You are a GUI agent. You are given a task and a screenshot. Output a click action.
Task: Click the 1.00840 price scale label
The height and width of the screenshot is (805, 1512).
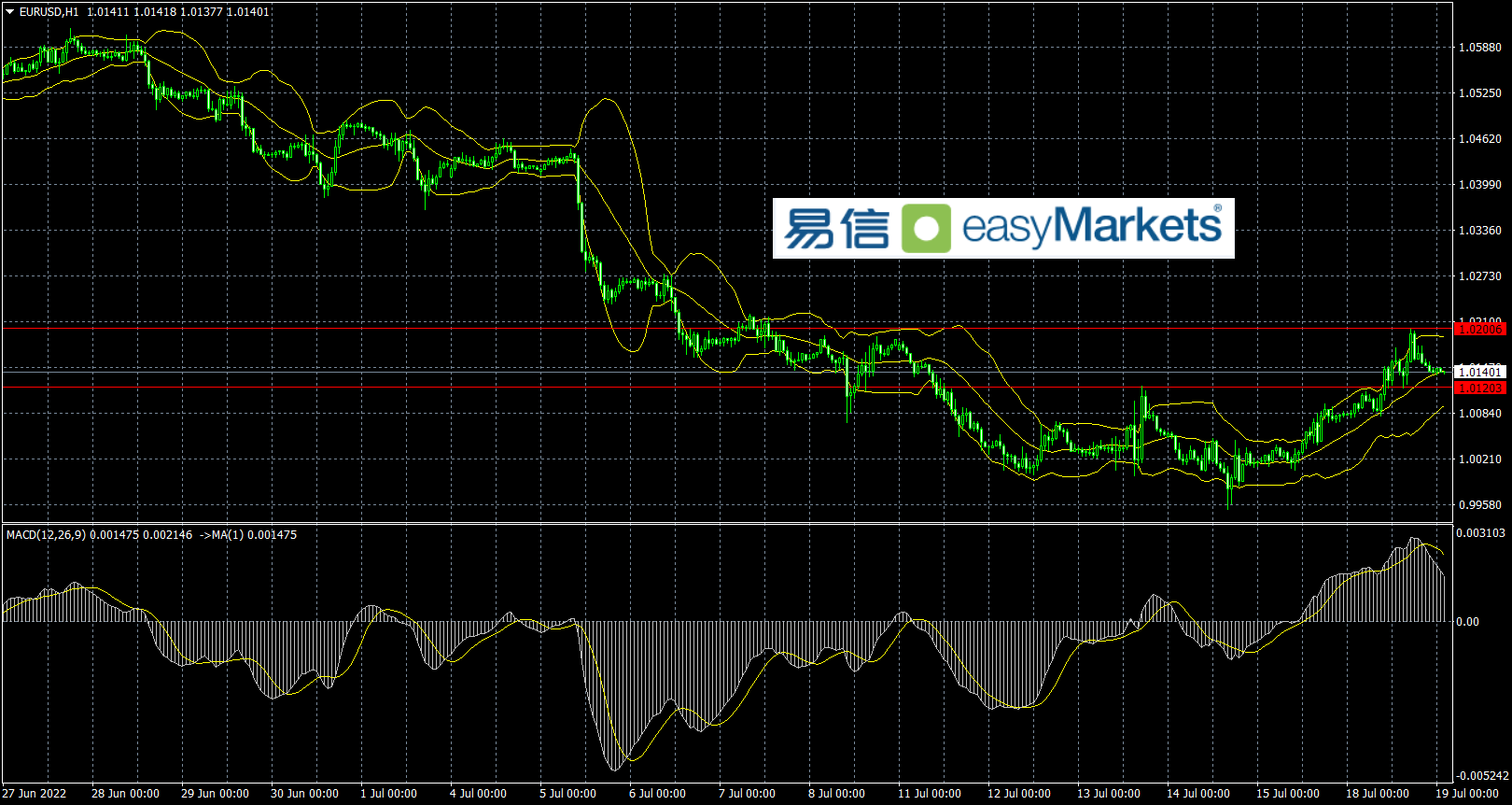[1480, 414]
